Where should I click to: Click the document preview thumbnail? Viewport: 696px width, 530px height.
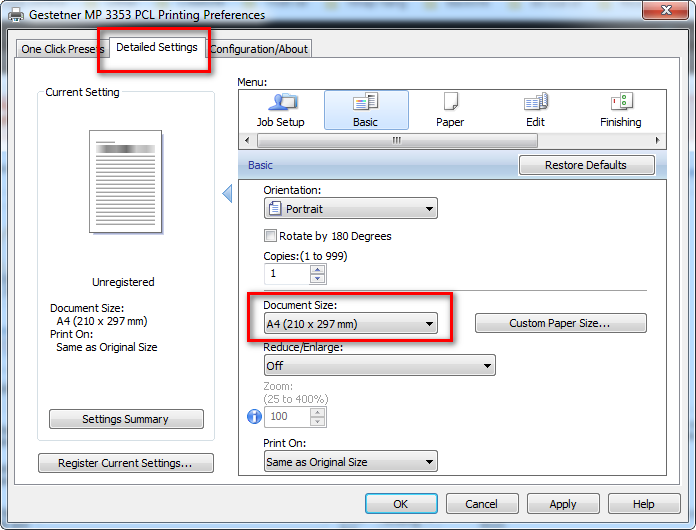[126, 181]
